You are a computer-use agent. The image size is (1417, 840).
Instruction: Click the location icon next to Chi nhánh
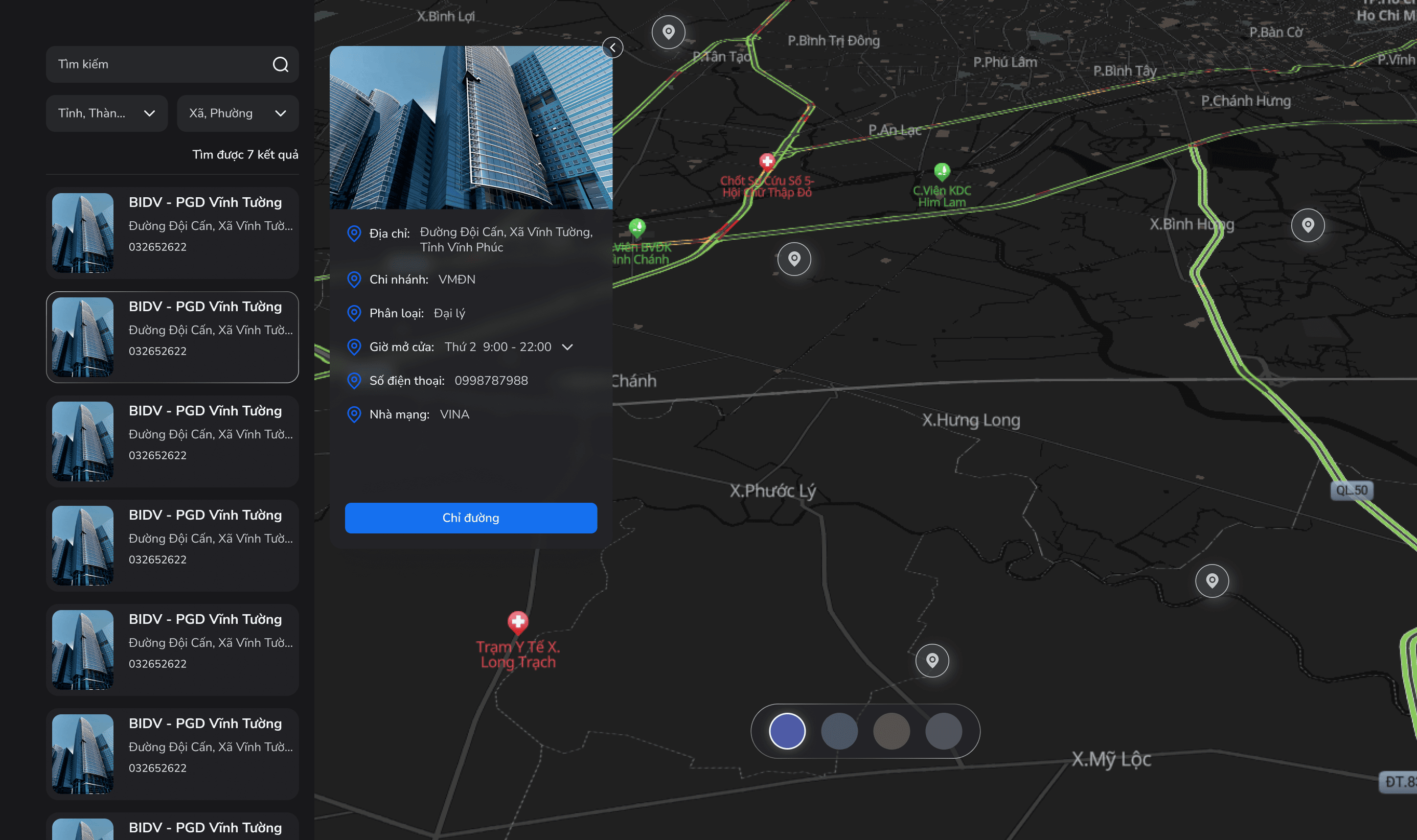354,279
